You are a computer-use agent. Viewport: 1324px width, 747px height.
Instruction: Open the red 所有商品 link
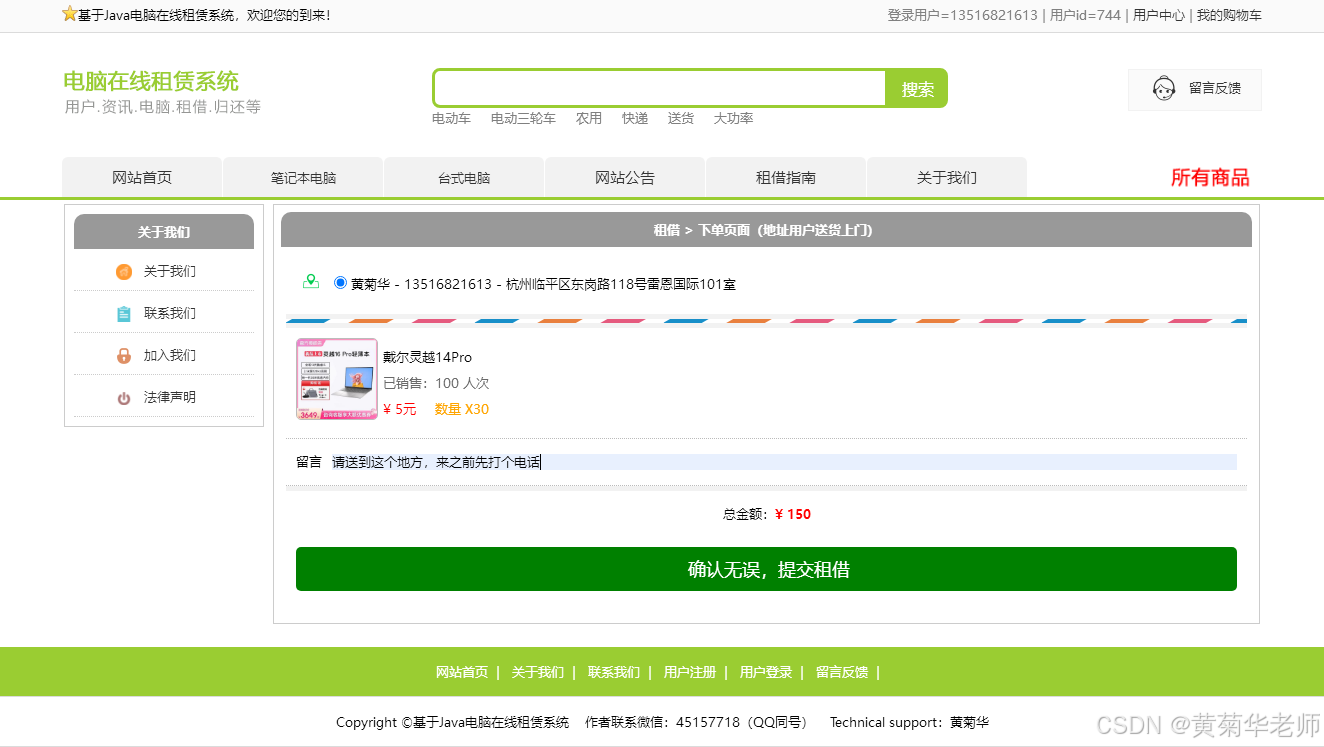coord(1210,177)
